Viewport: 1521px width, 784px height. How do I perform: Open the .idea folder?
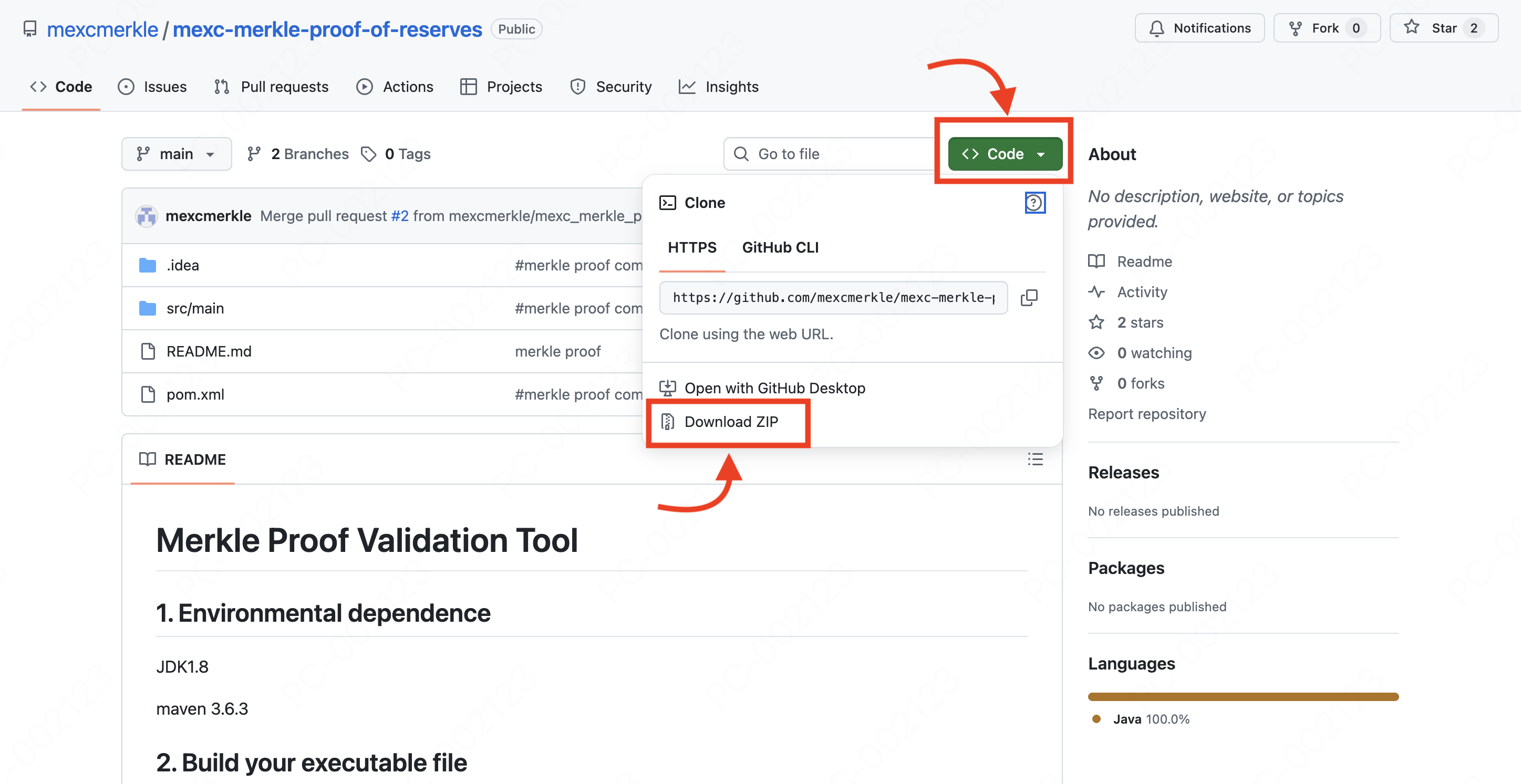(182, 265)
